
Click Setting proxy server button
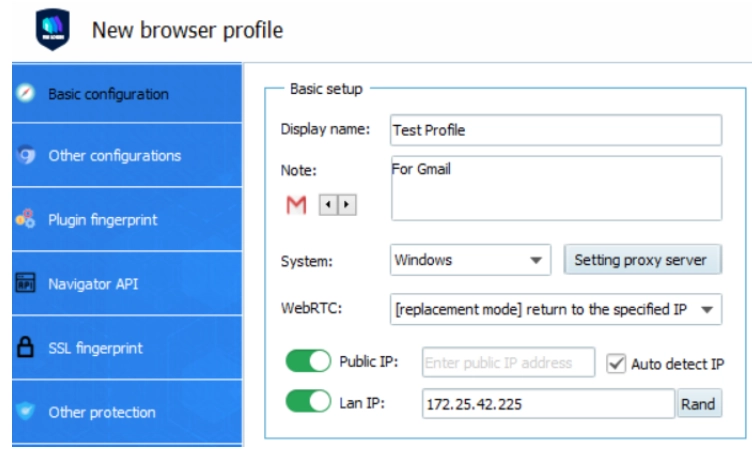pos(643,260)
